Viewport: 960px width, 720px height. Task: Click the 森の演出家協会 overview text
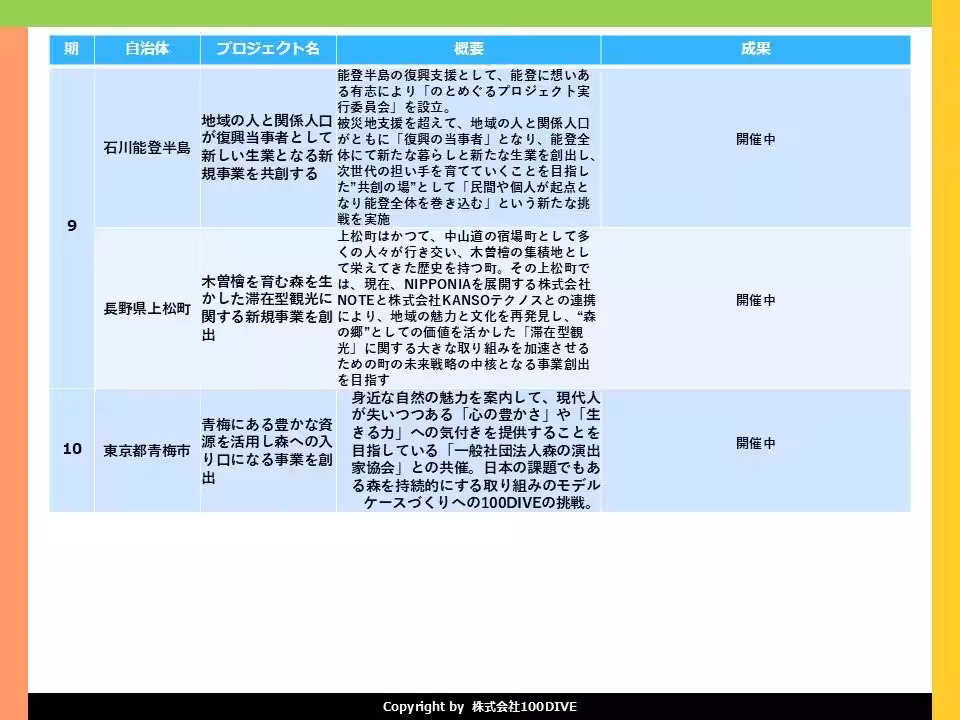[466, 448]
